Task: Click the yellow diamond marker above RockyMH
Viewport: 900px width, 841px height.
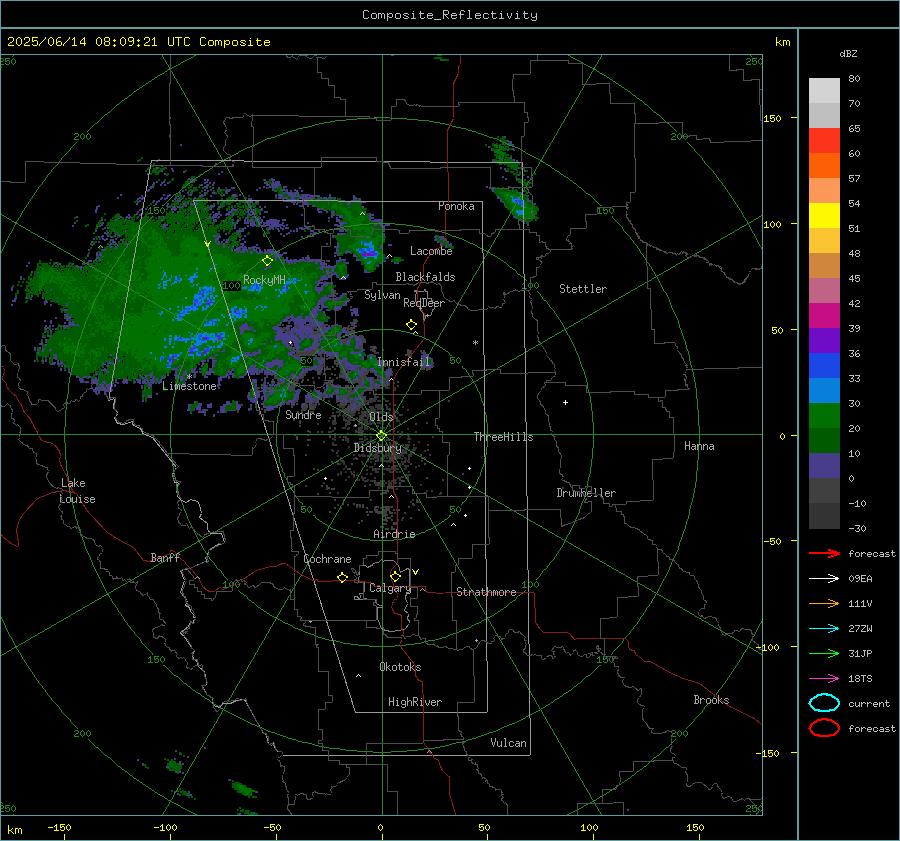Action: tap(267, 261)
